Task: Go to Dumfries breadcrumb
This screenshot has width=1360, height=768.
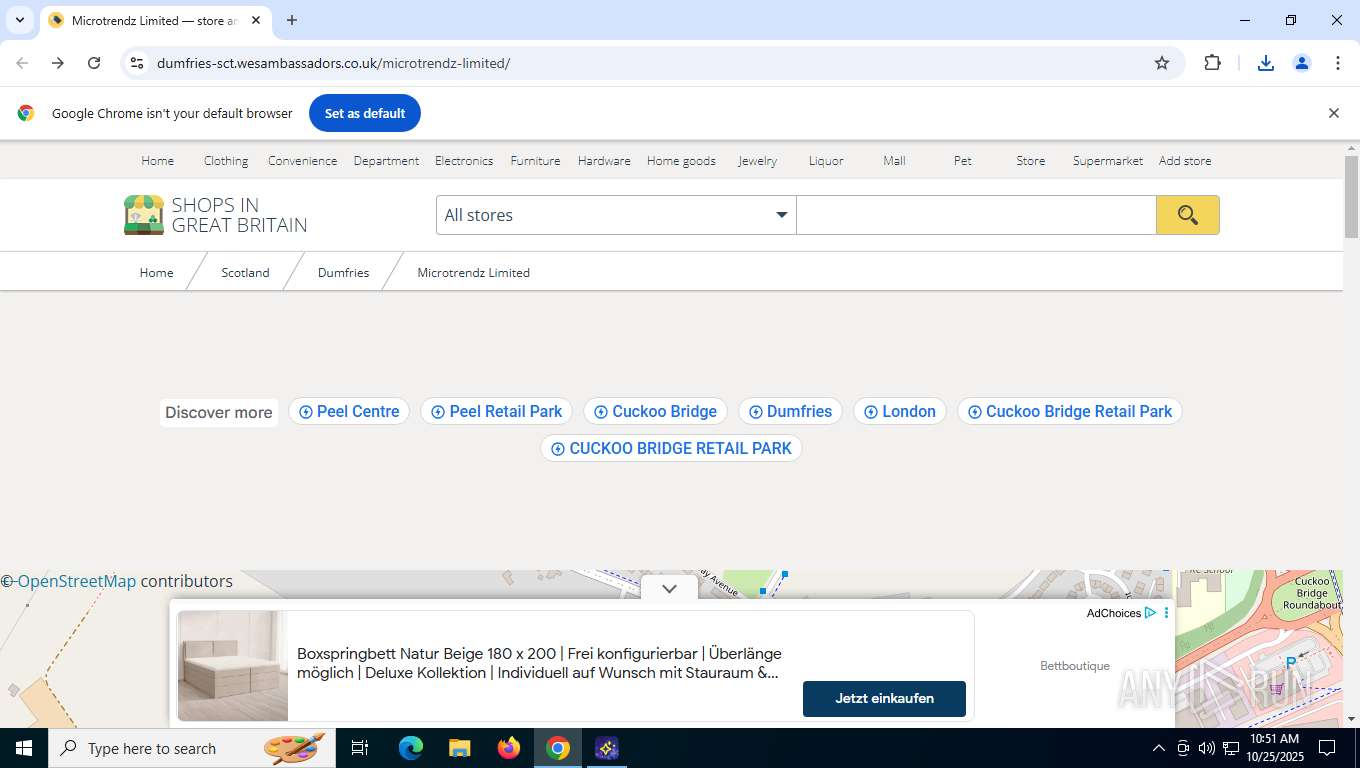Action: [x=343, y=272]
